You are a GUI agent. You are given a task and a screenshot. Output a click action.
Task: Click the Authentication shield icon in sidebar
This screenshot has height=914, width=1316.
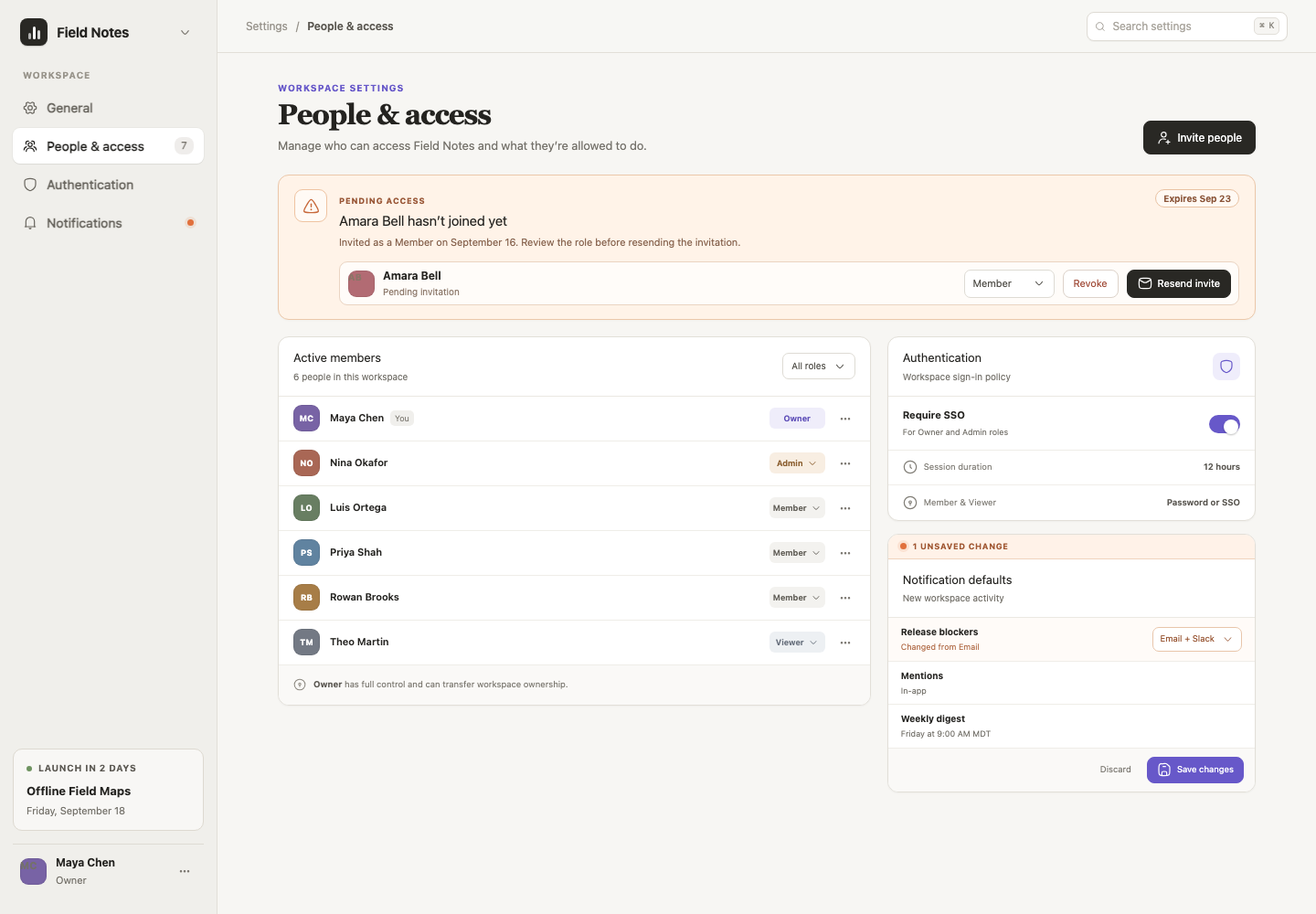[30, 185]
